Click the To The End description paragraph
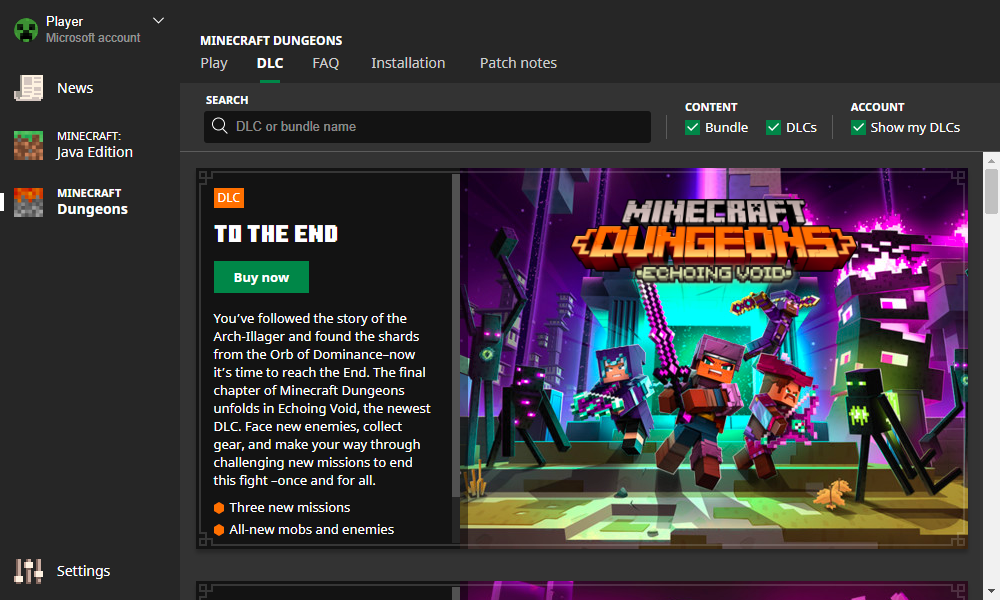Screen dimensions: 1000x600 [322, 399]
